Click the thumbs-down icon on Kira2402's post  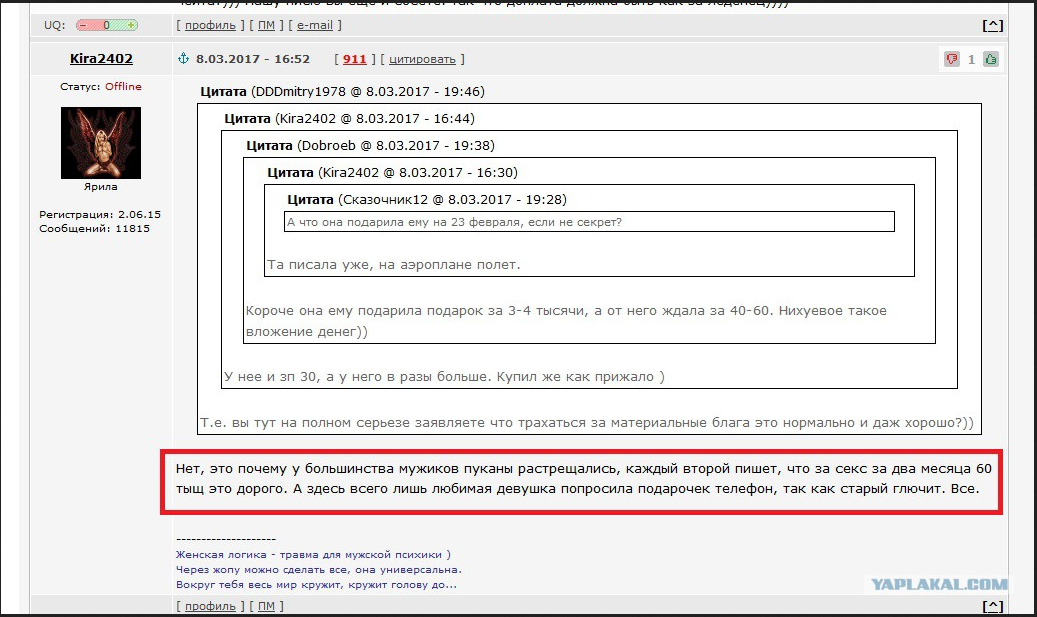point(952,60)
